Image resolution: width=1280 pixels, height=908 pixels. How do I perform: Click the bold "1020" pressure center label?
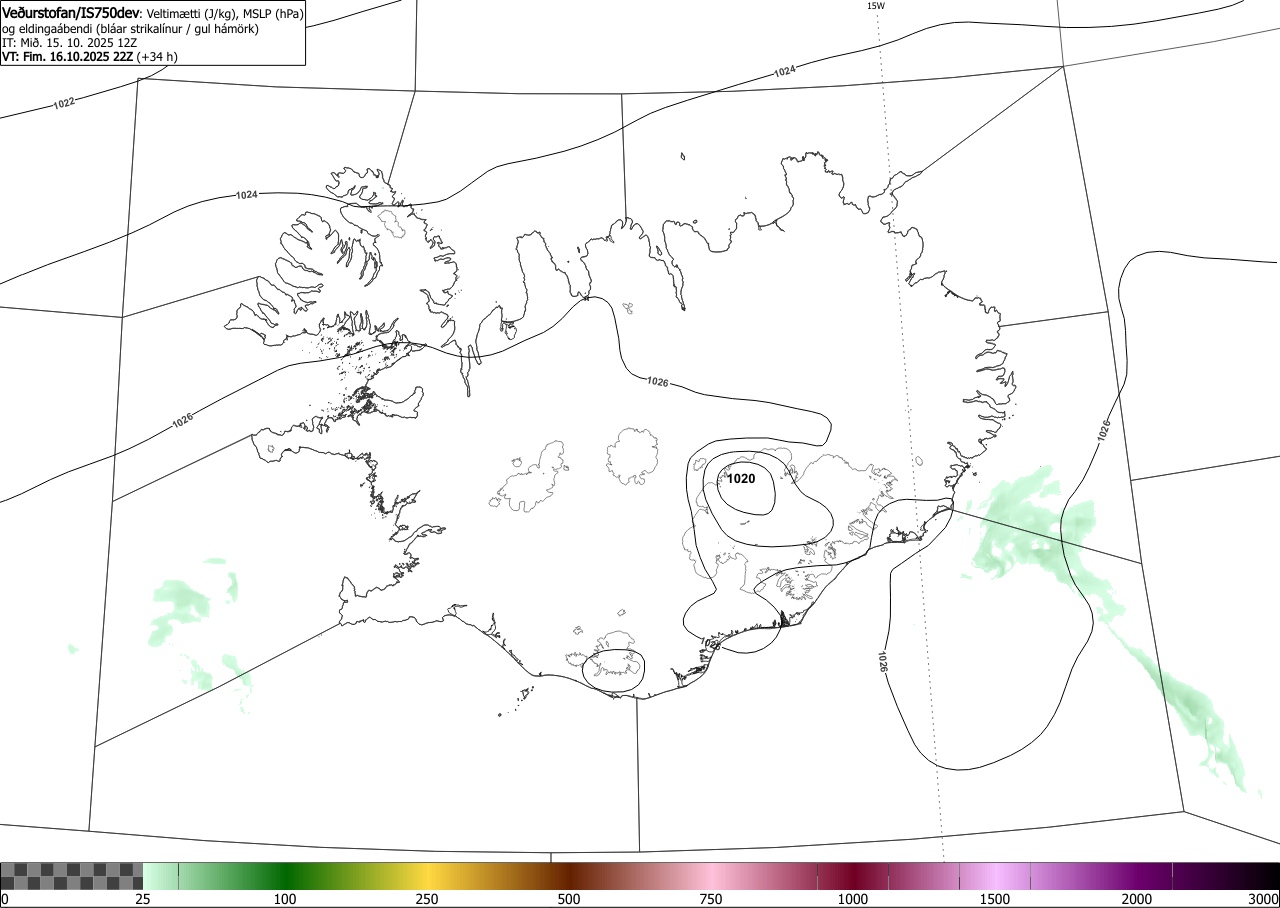coord(741,479)
